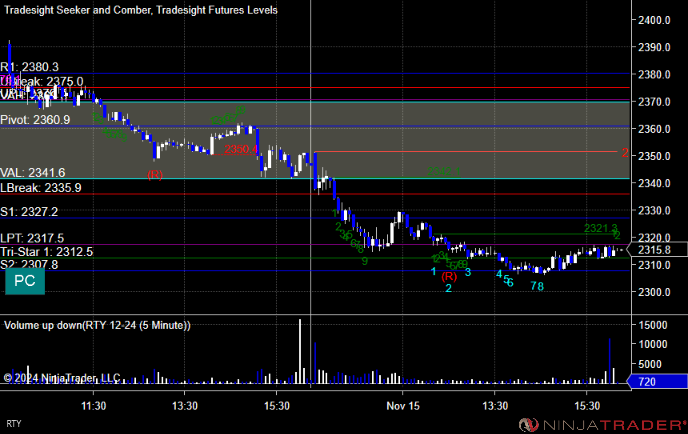Click the RTY instrument label at bottom left

click(14, 423)
